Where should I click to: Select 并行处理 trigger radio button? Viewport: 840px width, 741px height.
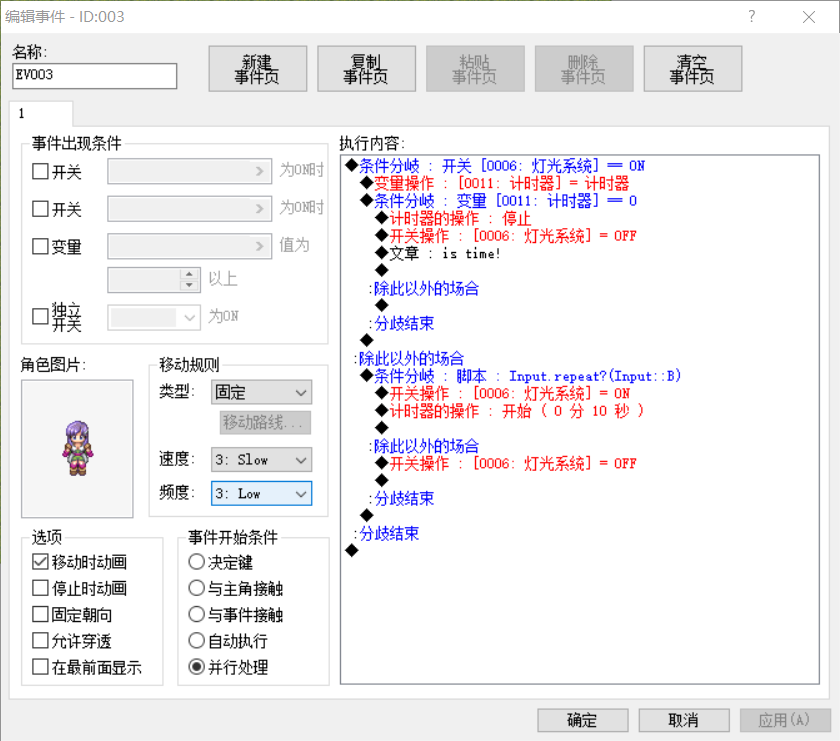[197, 667]
